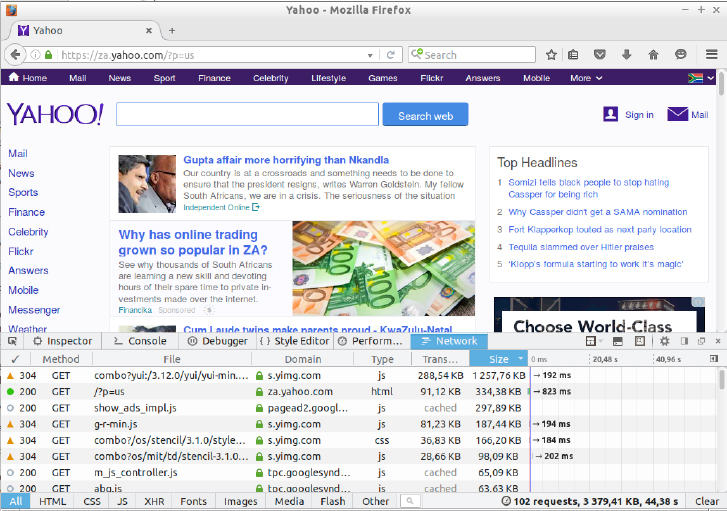This screenshot has height=511, width=727.
Task: Click the green padlock in the URL bar
Action: 48,55
